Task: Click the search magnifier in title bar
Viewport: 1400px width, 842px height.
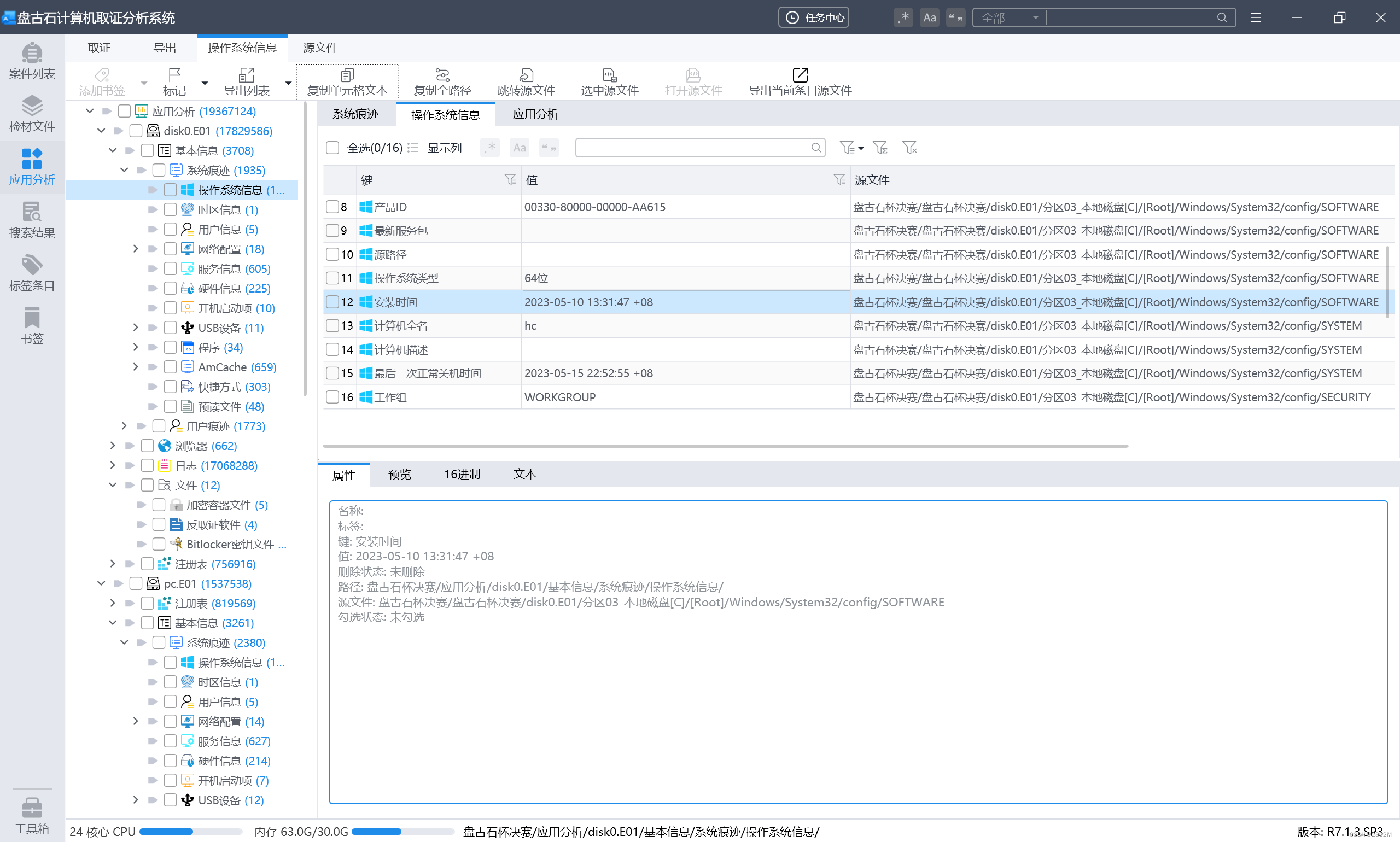Action: click(x=1222, y=17)
